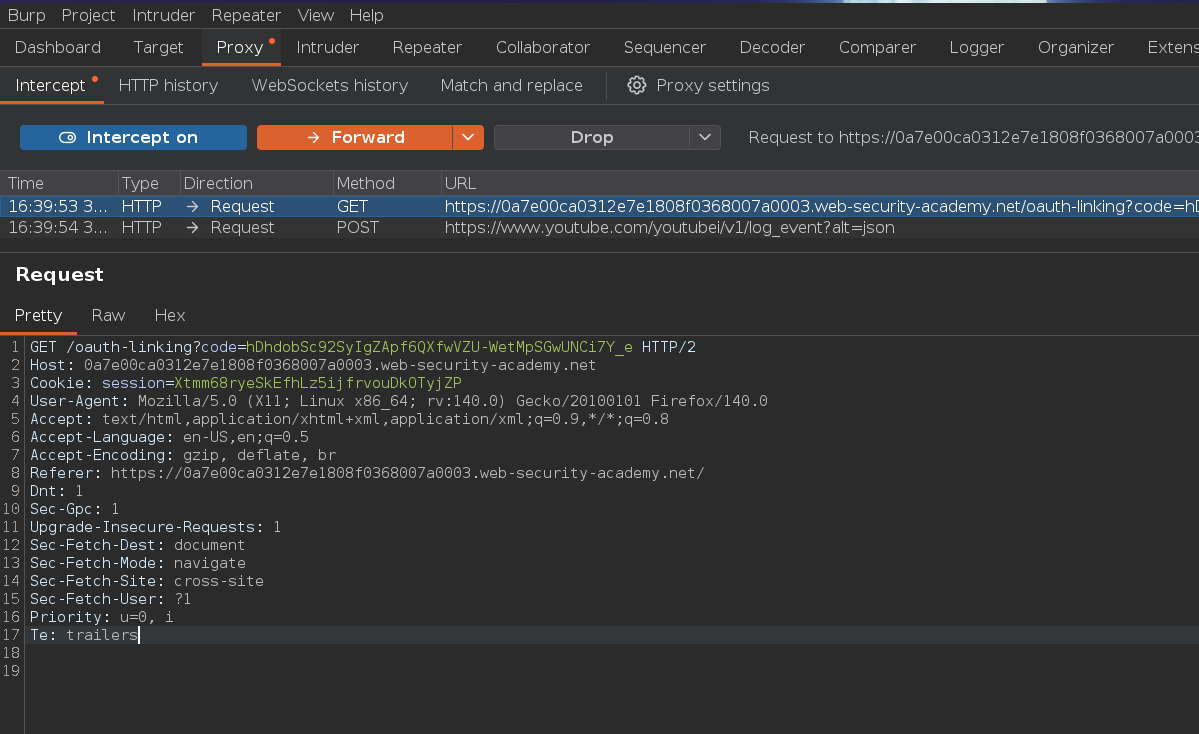Open the Help menu
The image size is (1199, 734).
click(366, 15)
